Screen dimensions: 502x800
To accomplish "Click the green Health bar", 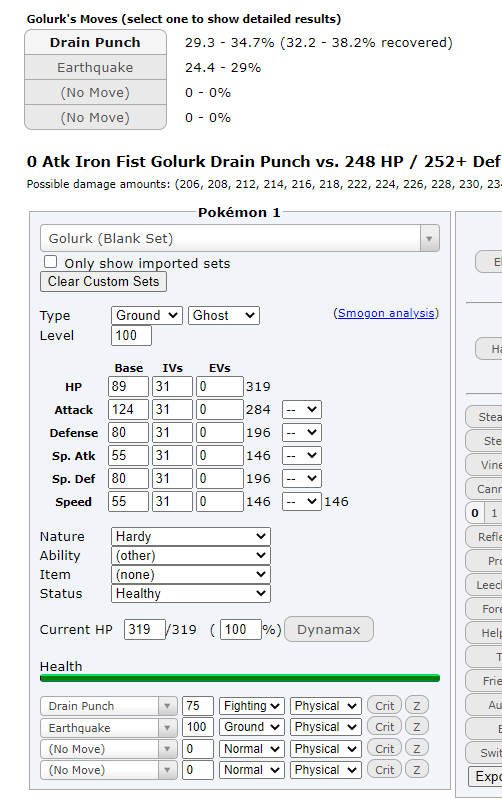I will [x=240, y=678].
